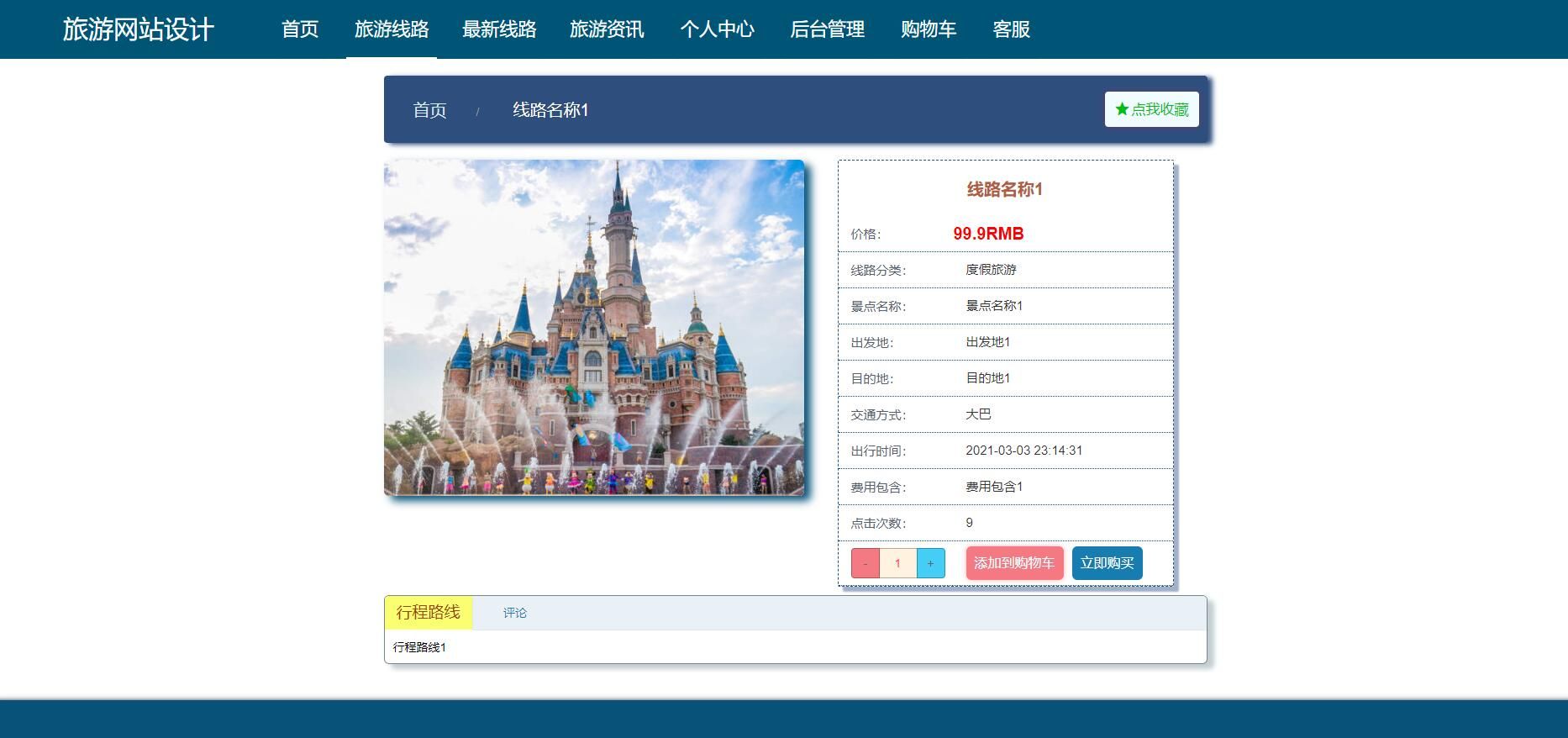Click the 线路名称1 title in details card
This screenshot has height=738, width=1568.
point(1005,190)
